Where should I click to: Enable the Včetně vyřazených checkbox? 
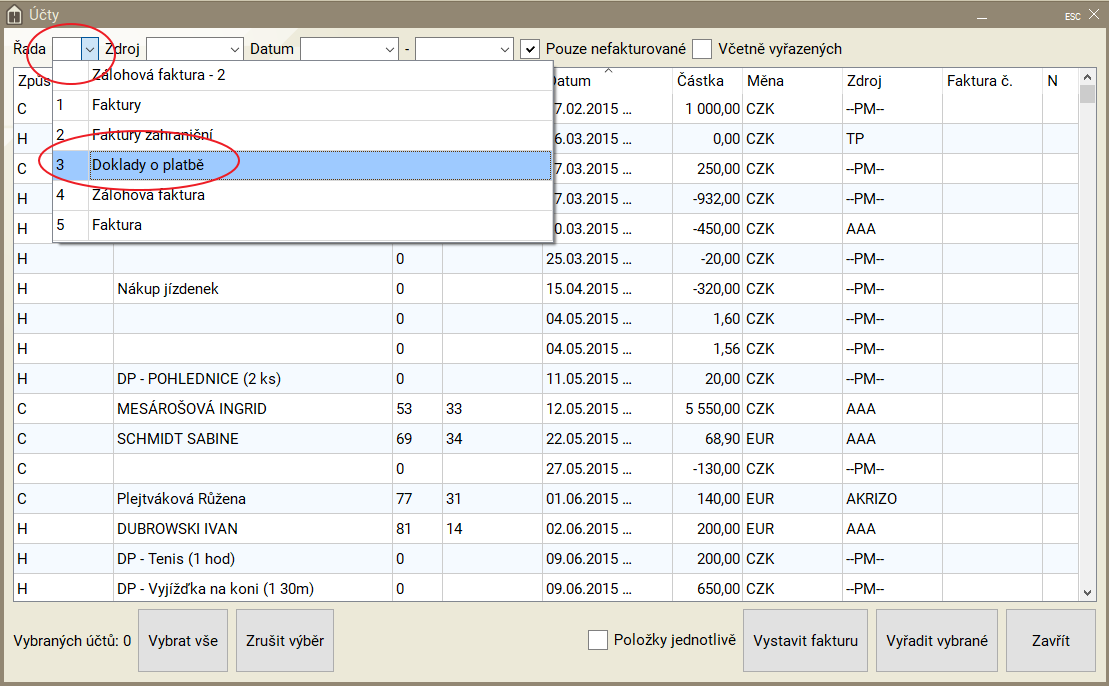click(703, 49)
